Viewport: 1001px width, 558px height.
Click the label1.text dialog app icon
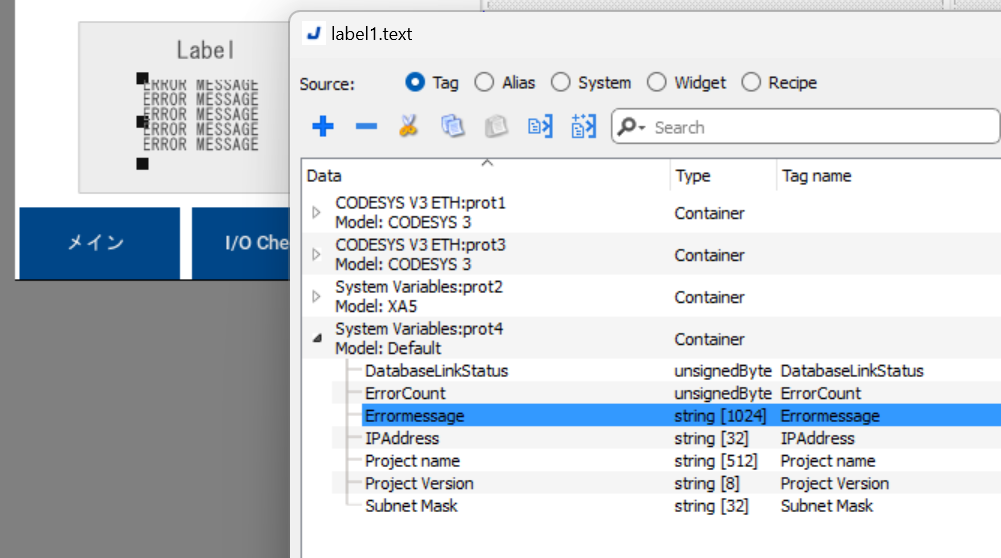click(x=313, y=33)
